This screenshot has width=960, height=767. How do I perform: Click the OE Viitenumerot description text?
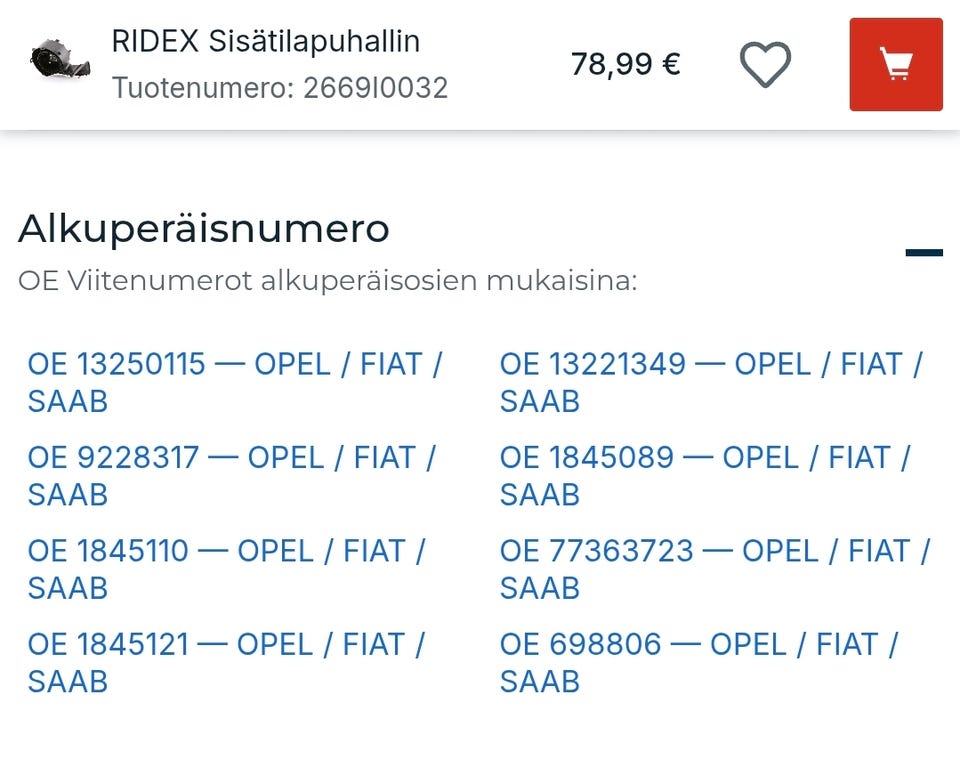[x=327, y=281]
